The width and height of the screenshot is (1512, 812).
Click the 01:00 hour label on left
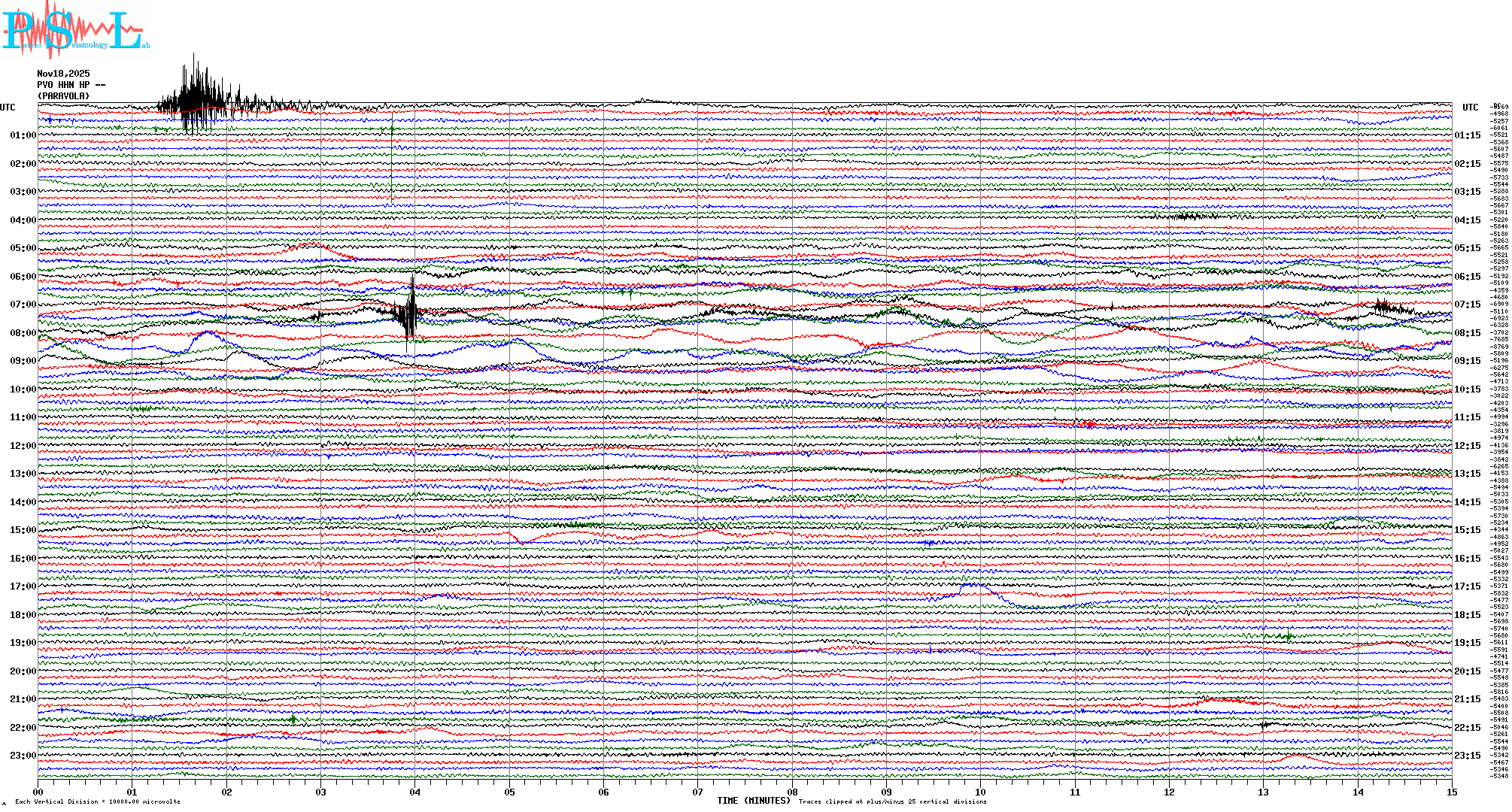(x=23, y=136)
